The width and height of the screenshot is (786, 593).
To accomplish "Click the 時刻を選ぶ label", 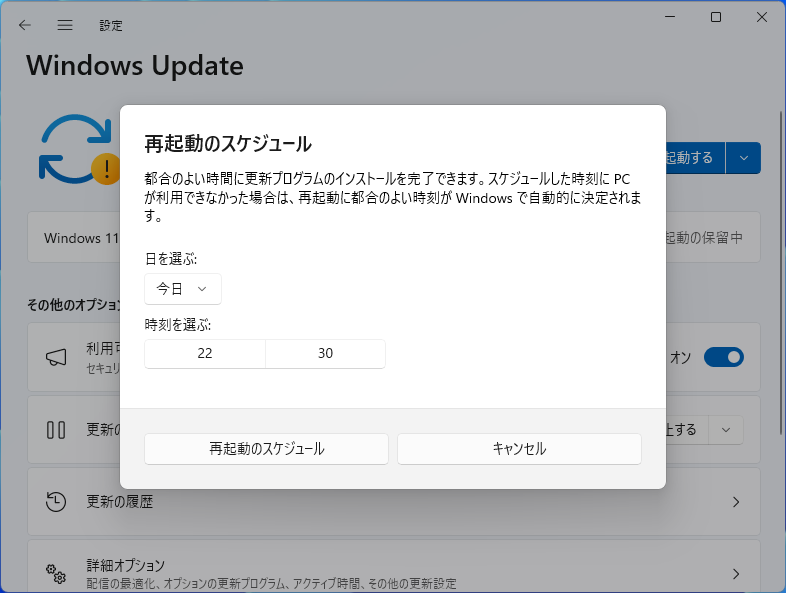I will coord(178,325).
